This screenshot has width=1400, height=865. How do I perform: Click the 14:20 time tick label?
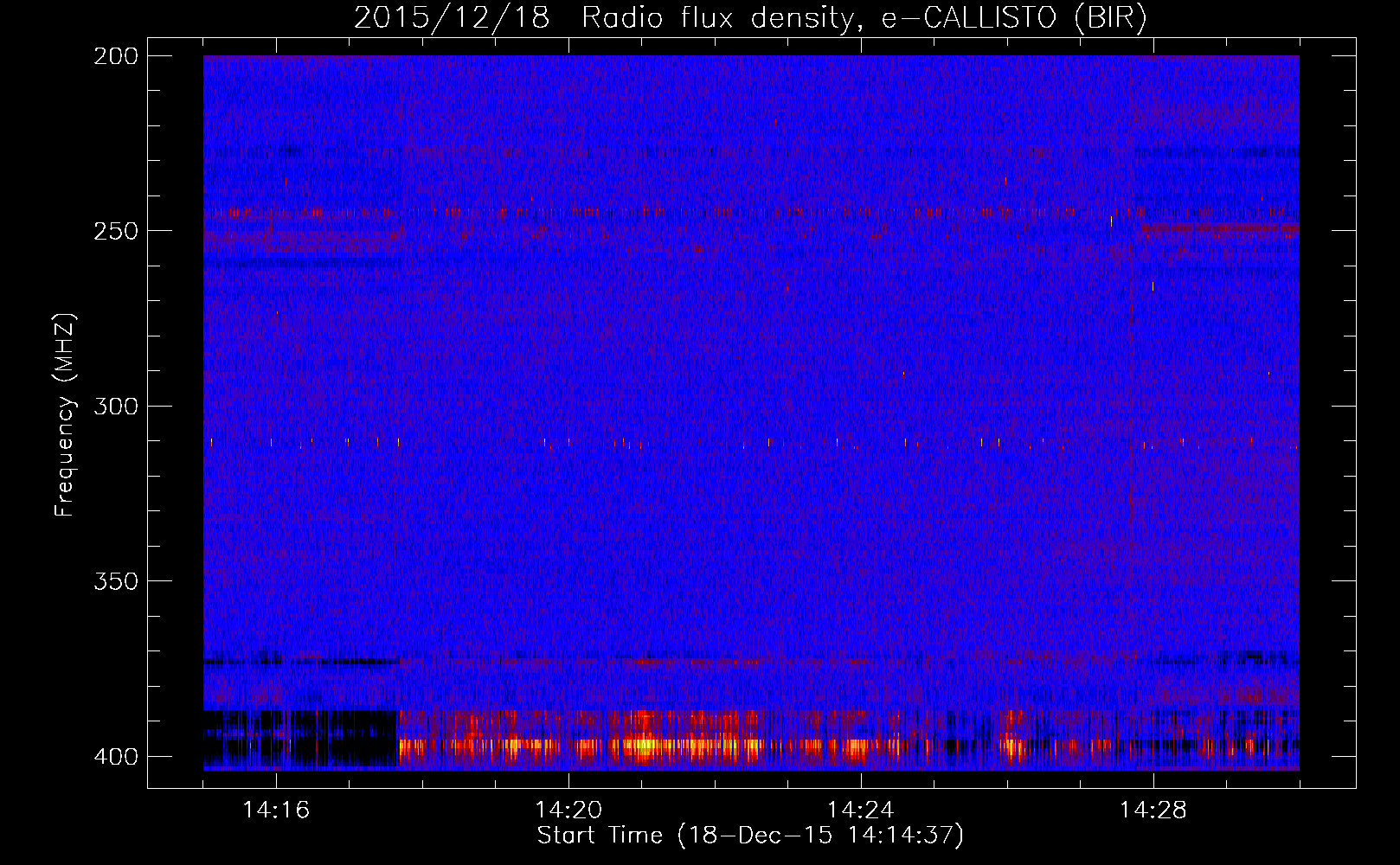pos(568,810)
